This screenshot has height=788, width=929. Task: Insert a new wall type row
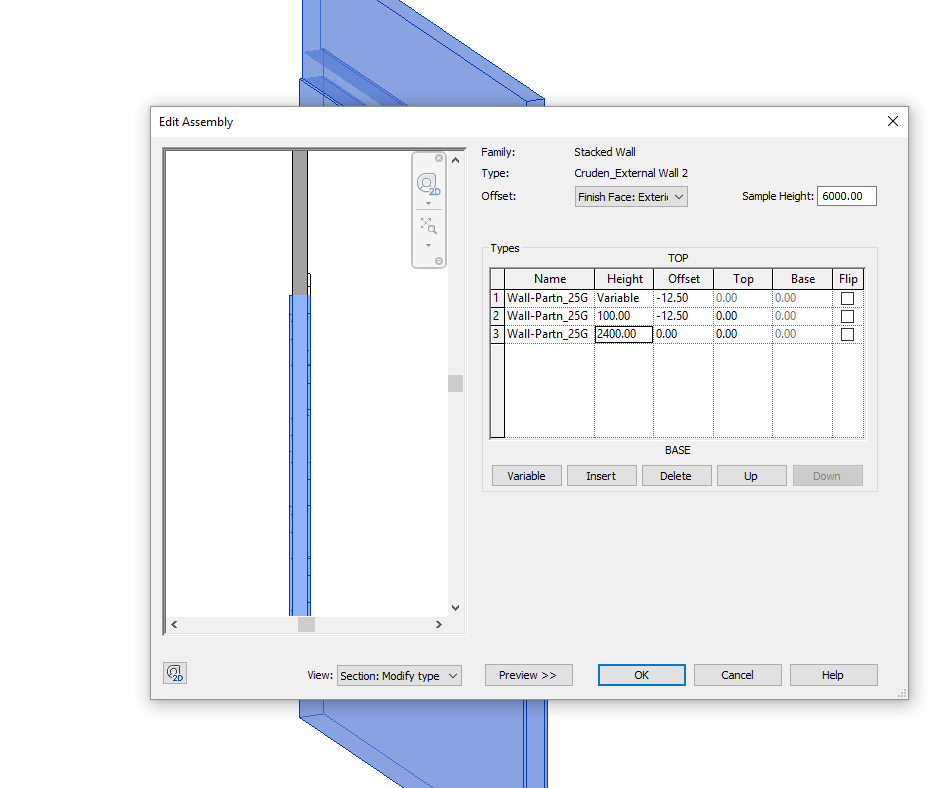[601, 475]
